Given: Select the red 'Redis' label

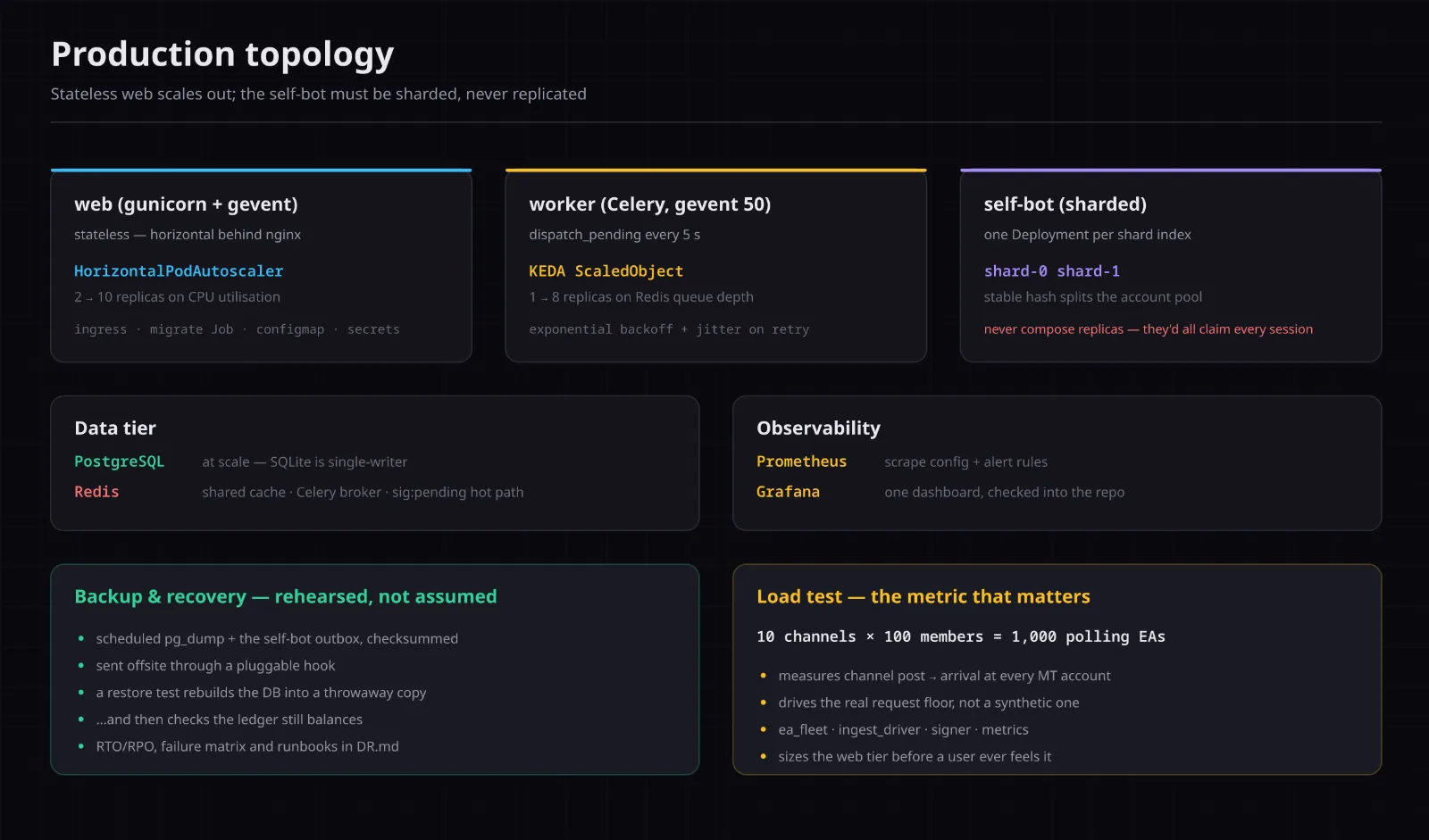Looking at the screenshot, I should point(96,492).
